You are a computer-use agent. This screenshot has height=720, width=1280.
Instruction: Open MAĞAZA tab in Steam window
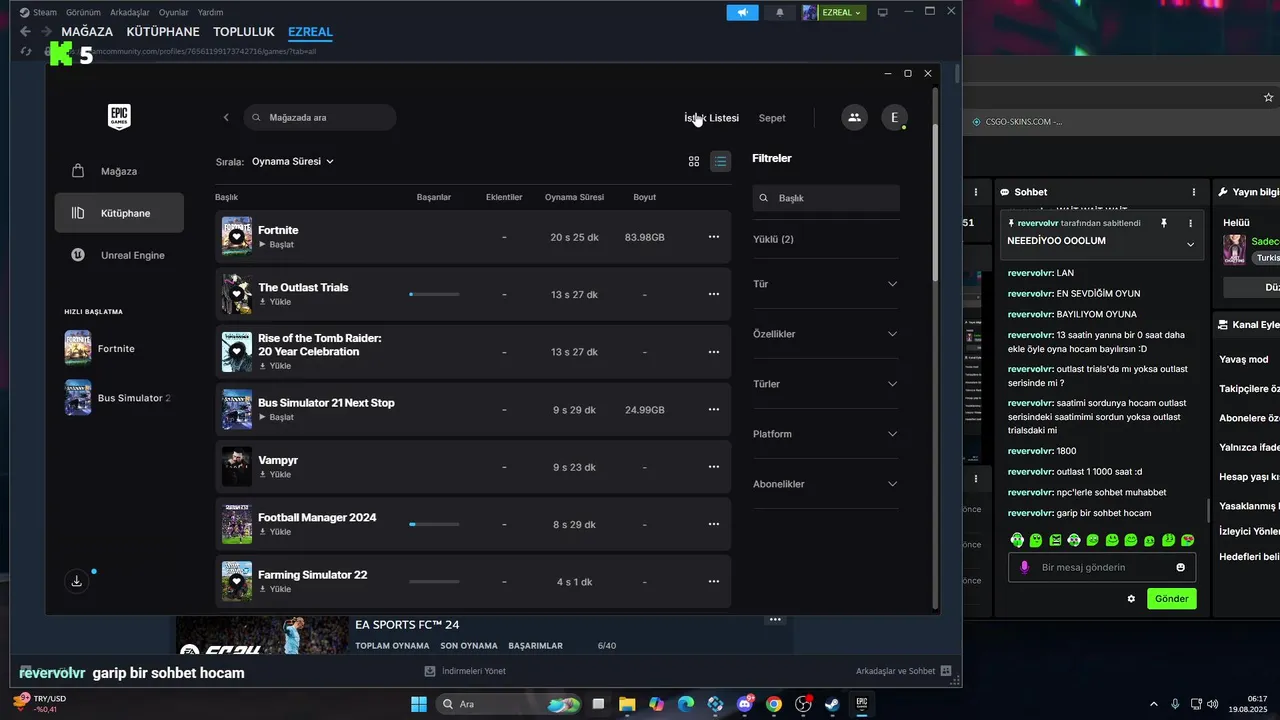(x=87, y=32)
